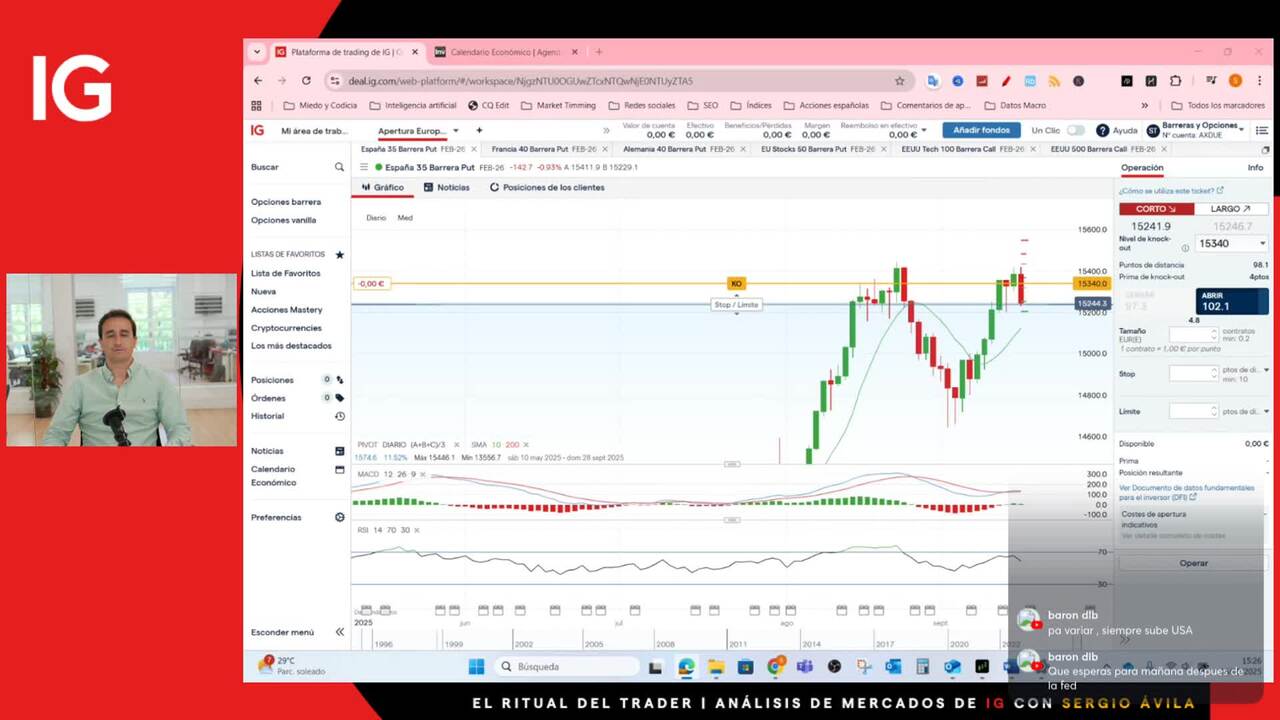The width and height of the screenshot is (1280, 720).
Task: Open the Stop units dropdown
Action: click(1266, 370)
